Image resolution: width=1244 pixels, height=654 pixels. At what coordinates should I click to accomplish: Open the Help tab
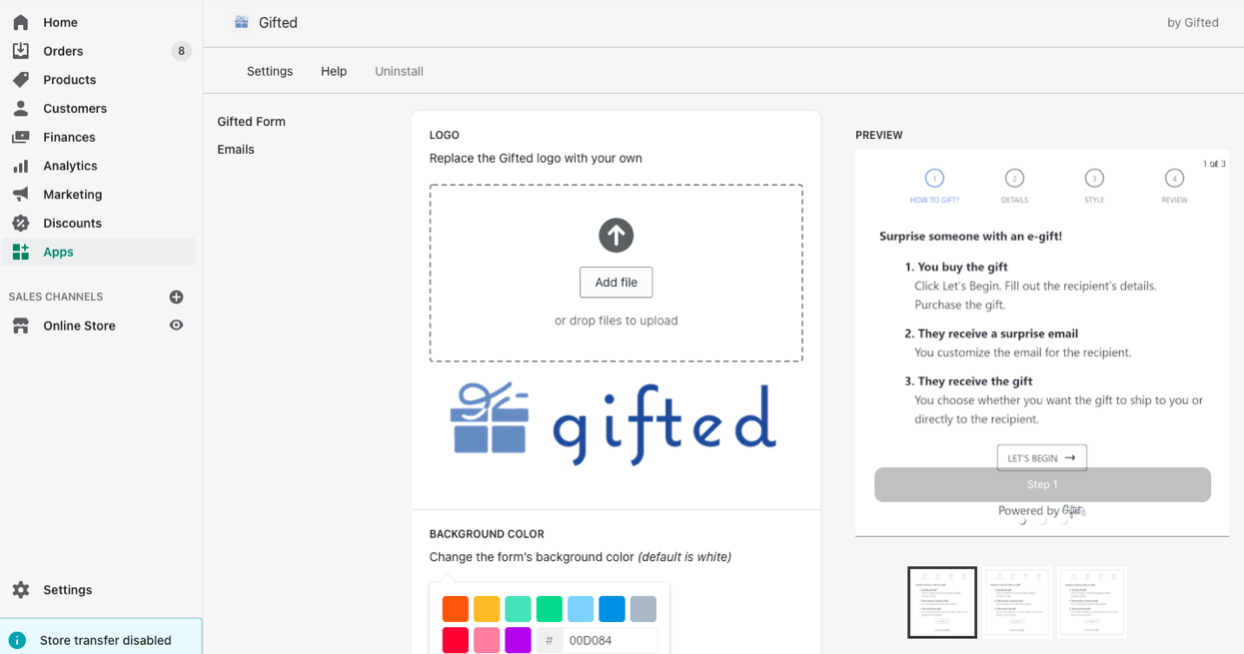[x=334, y=71]
